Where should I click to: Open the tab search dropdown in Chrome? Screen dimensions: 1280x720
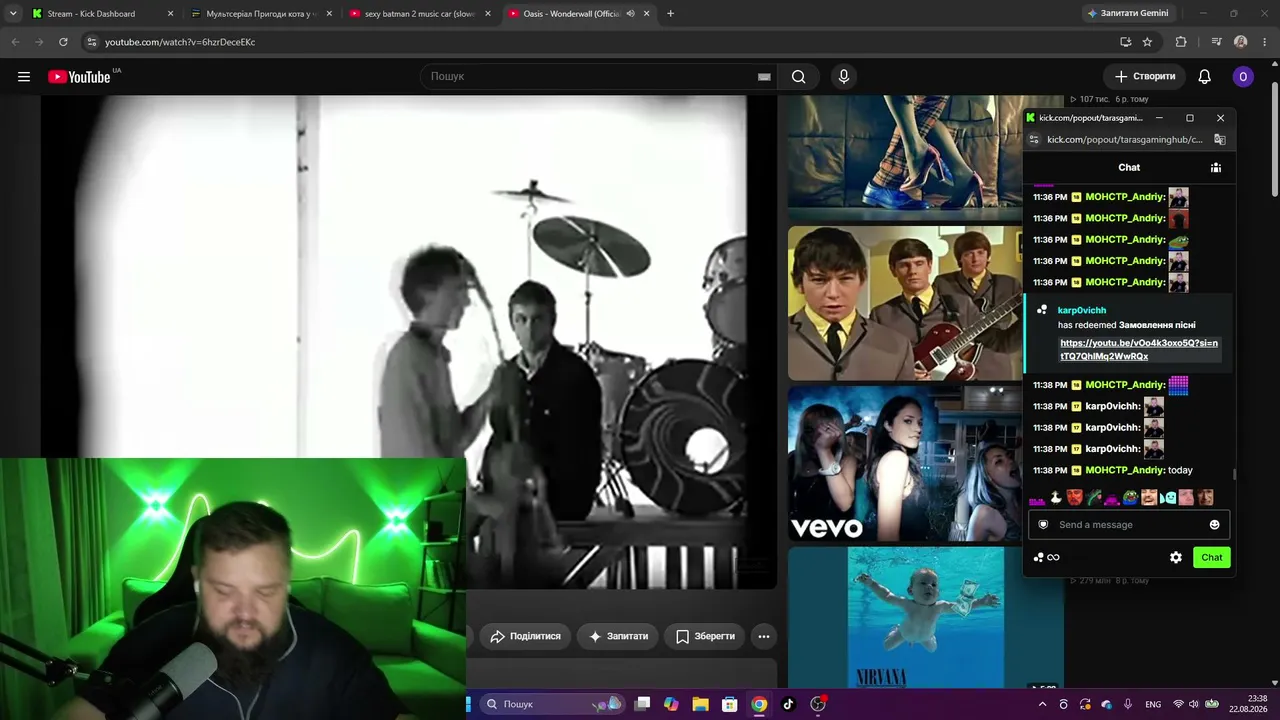[x=13, y=14]
